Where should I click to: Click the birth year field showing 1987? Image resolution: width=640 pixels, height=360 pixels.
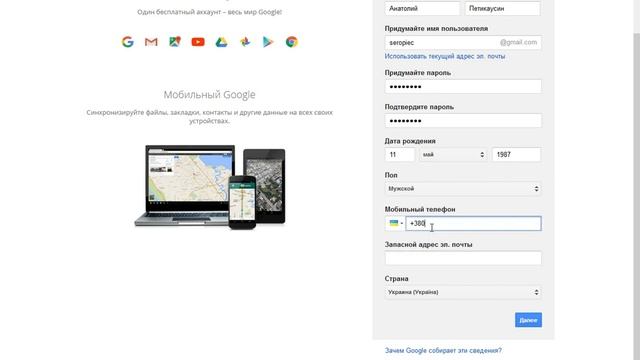point(516,155)
